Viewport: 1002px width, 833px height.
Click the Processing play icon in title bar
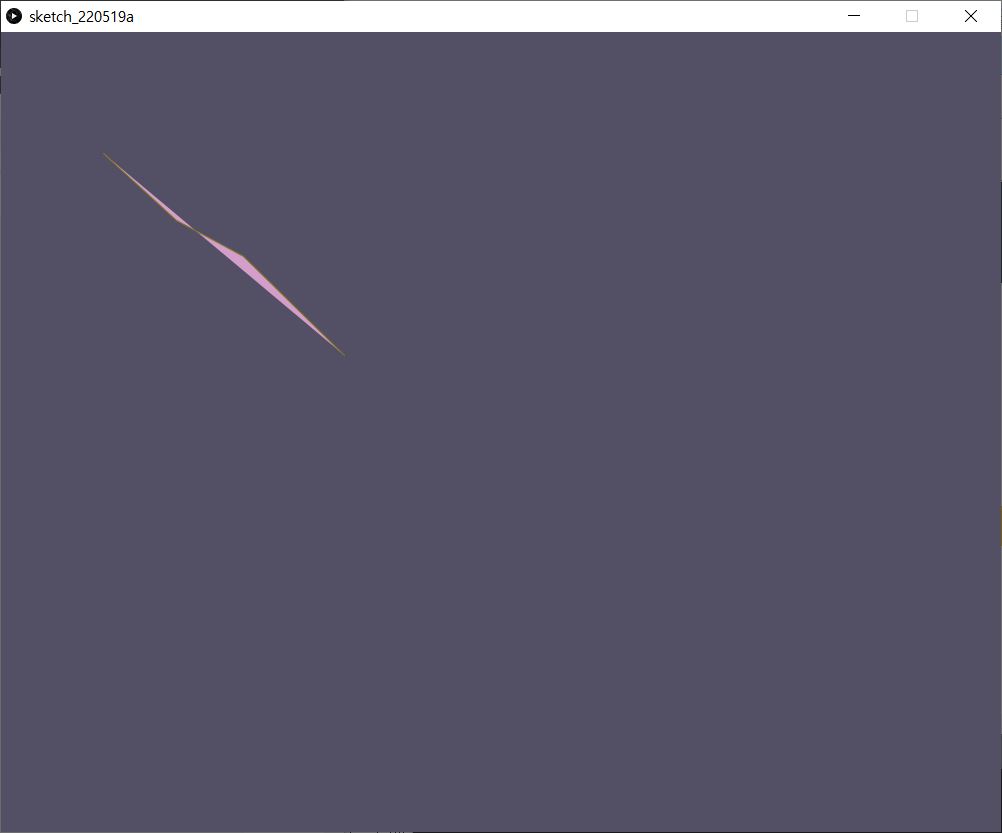(x=14, y=16)
